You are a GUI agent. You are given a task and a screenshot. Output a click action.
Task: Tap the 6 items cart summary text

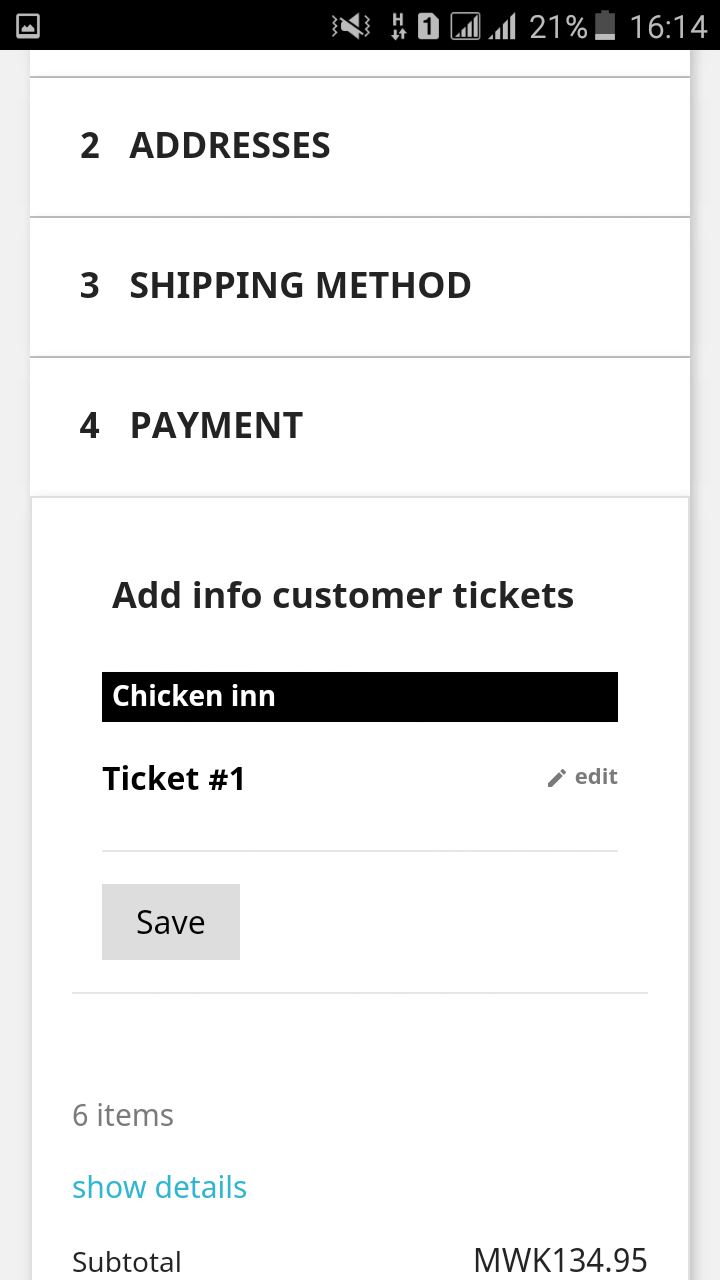[123, 1115]
